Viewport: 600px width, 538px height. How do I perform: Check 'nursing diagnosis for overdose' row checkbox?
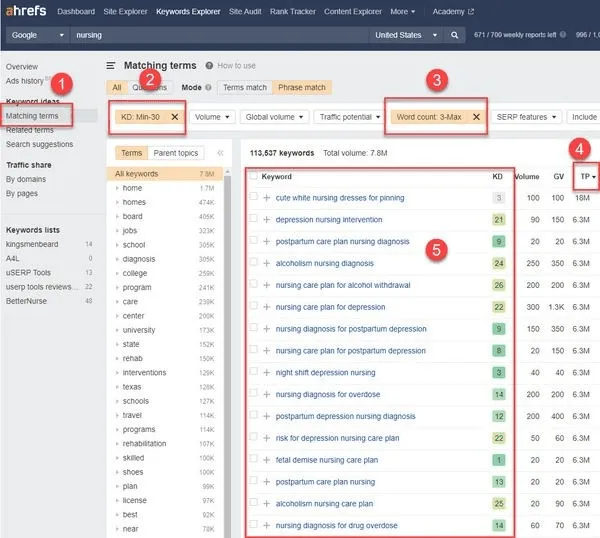point(253,393)
